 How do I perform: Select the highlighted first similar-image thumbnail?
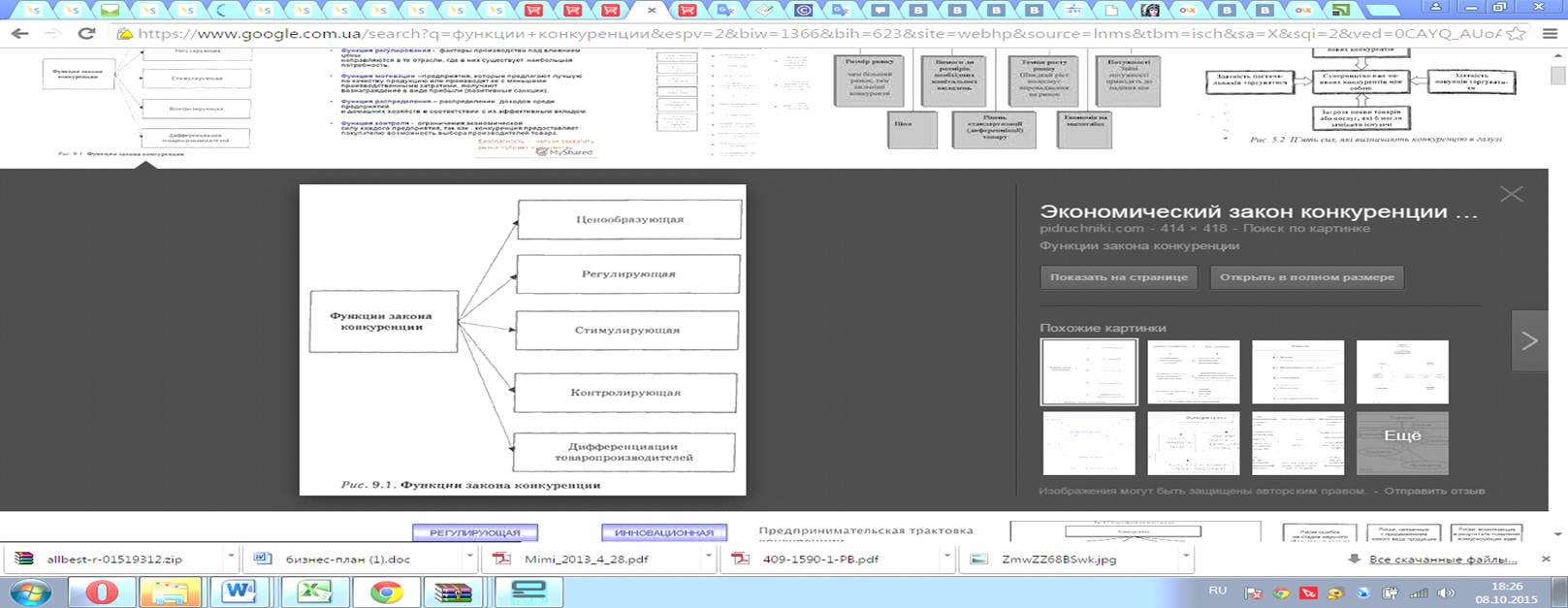tap(1088, 371)
